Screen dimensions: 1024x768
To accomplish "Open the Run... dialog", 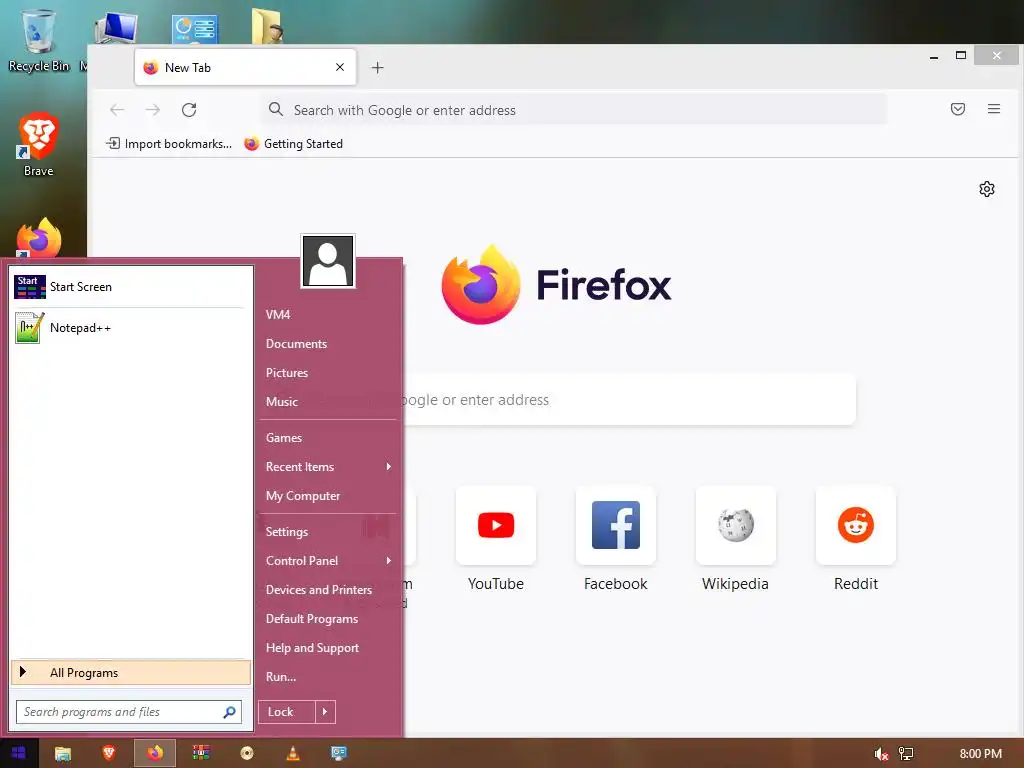I will (x=281, y=677).
